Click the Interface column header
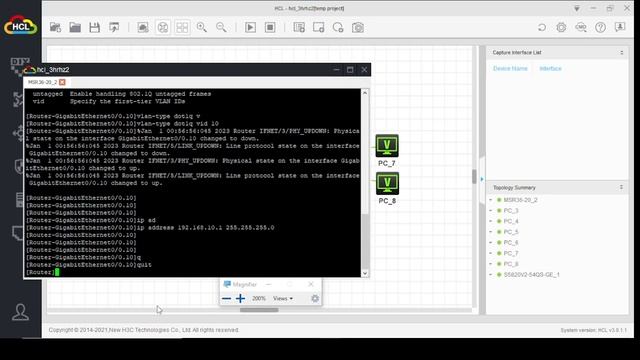Screen dimensions: 640x360 (x=550, y=68)
